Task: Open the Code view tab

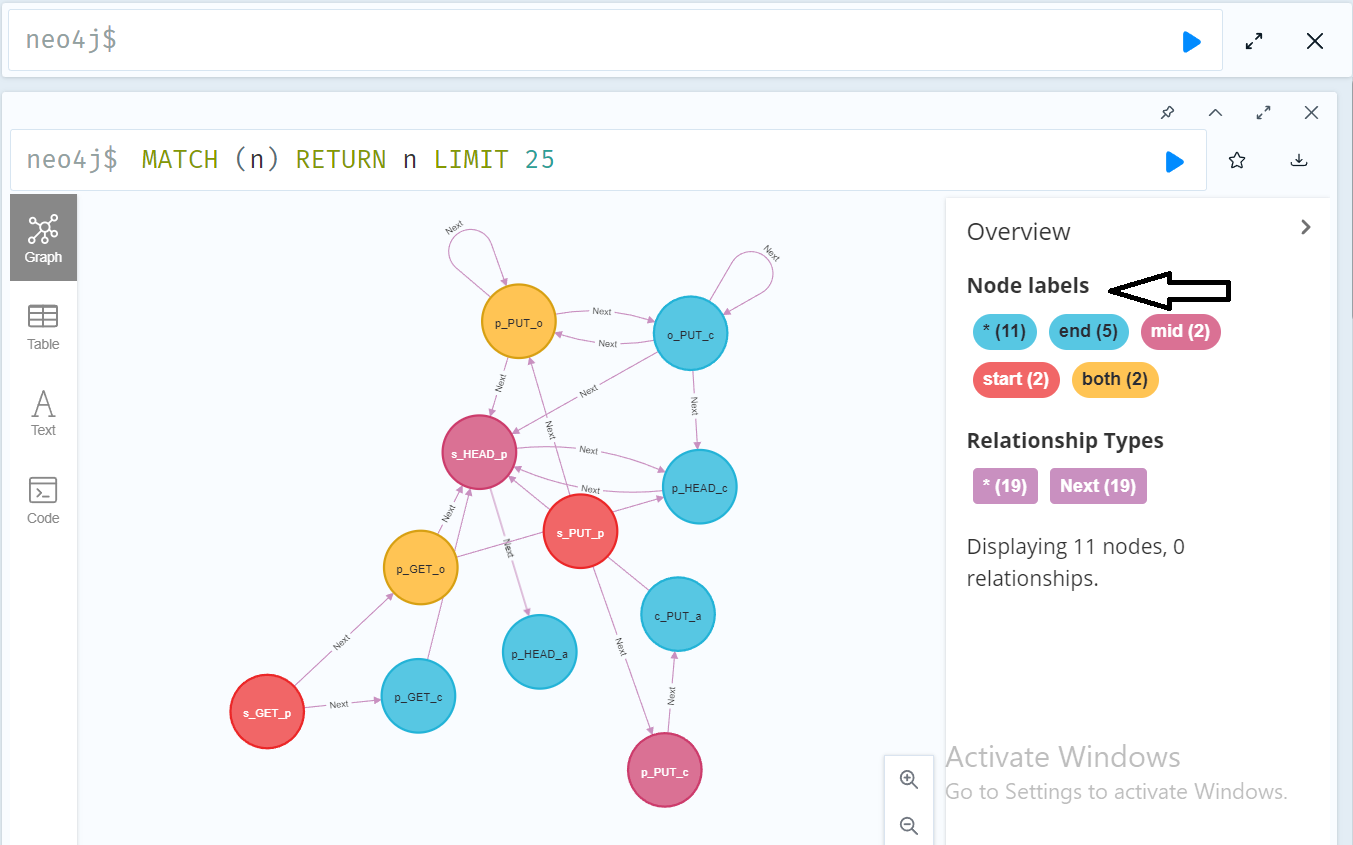Action: tap(43, 501)
